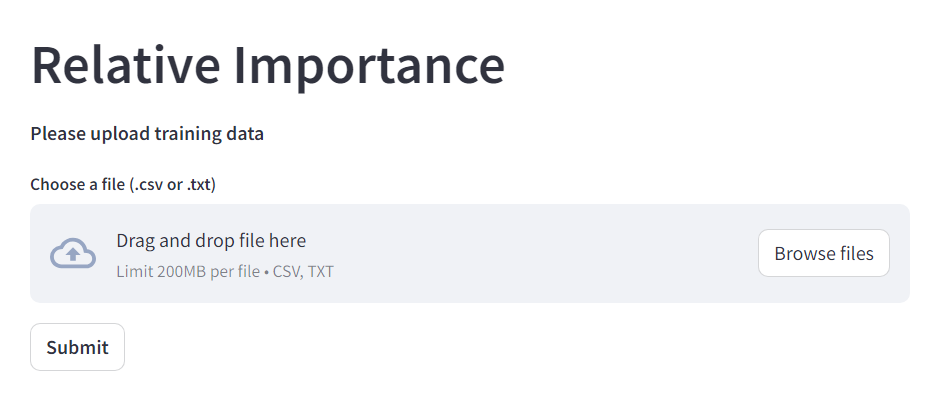Screen dimensions: 935x420
Task: Click the 'Drag and drop file here' text
Action: pyautogui.click(x=211, y=241)
